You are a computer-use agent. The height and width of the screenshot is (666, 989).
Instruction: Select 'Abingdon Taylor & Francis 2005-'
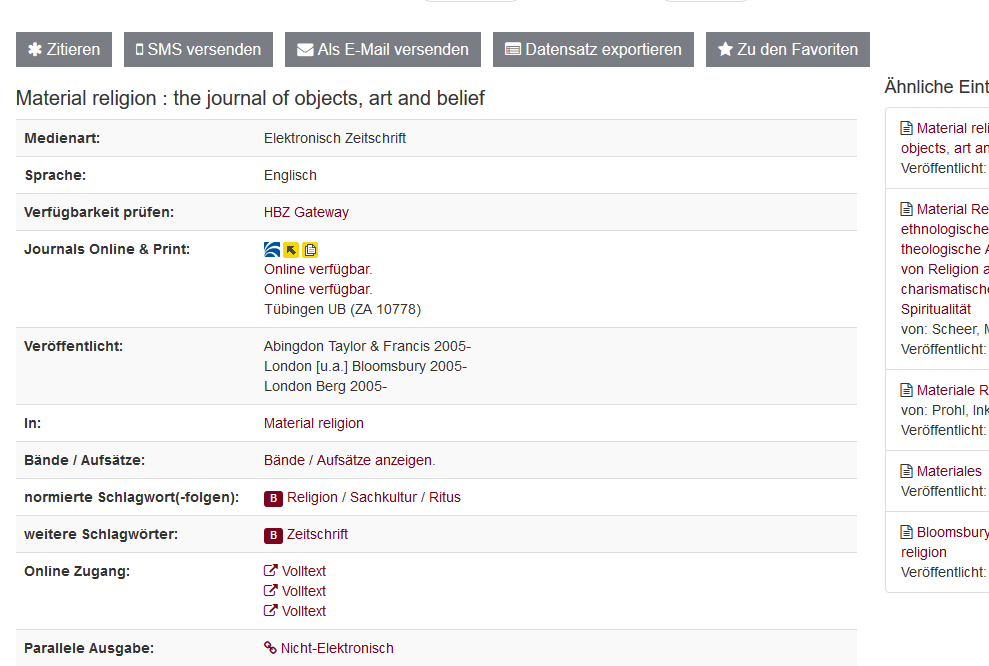[367, 347]
